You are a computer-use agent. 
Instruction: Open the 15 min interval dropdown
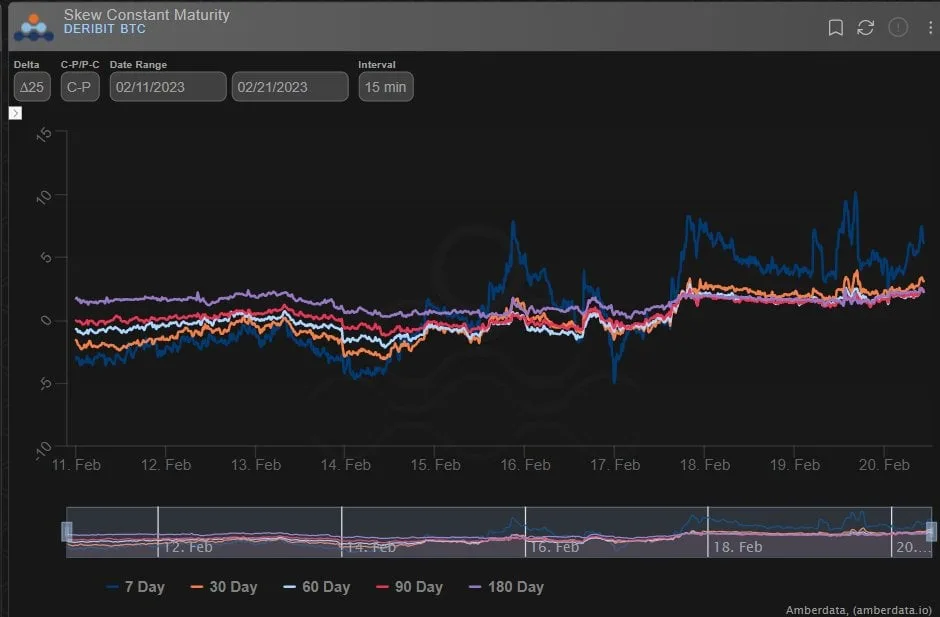385,87
